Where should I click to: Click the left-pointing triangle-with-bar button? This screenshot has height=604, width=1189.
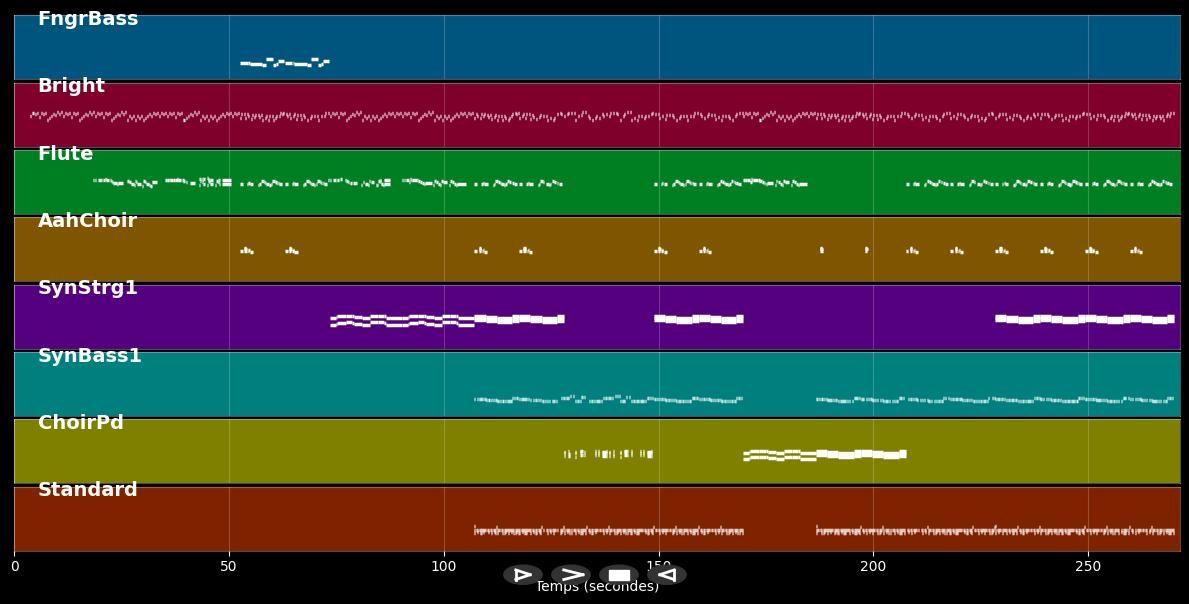click(667, 574)
